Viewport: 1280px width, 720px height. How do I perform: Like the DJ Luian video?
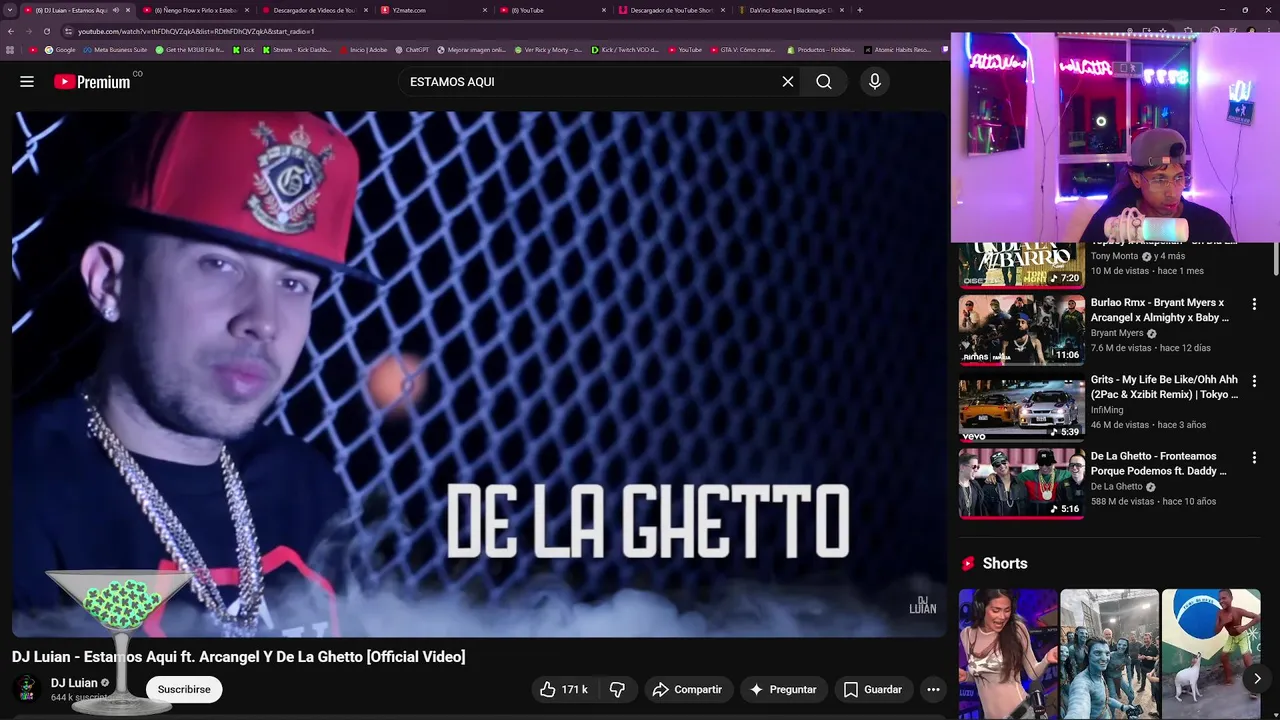tap(564, 689)
